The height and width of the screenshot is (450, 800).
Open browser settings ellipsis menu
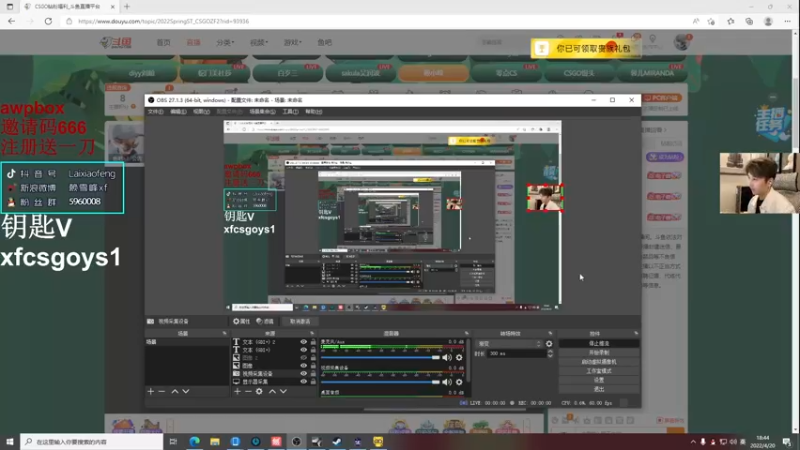[x=788, y=21]
